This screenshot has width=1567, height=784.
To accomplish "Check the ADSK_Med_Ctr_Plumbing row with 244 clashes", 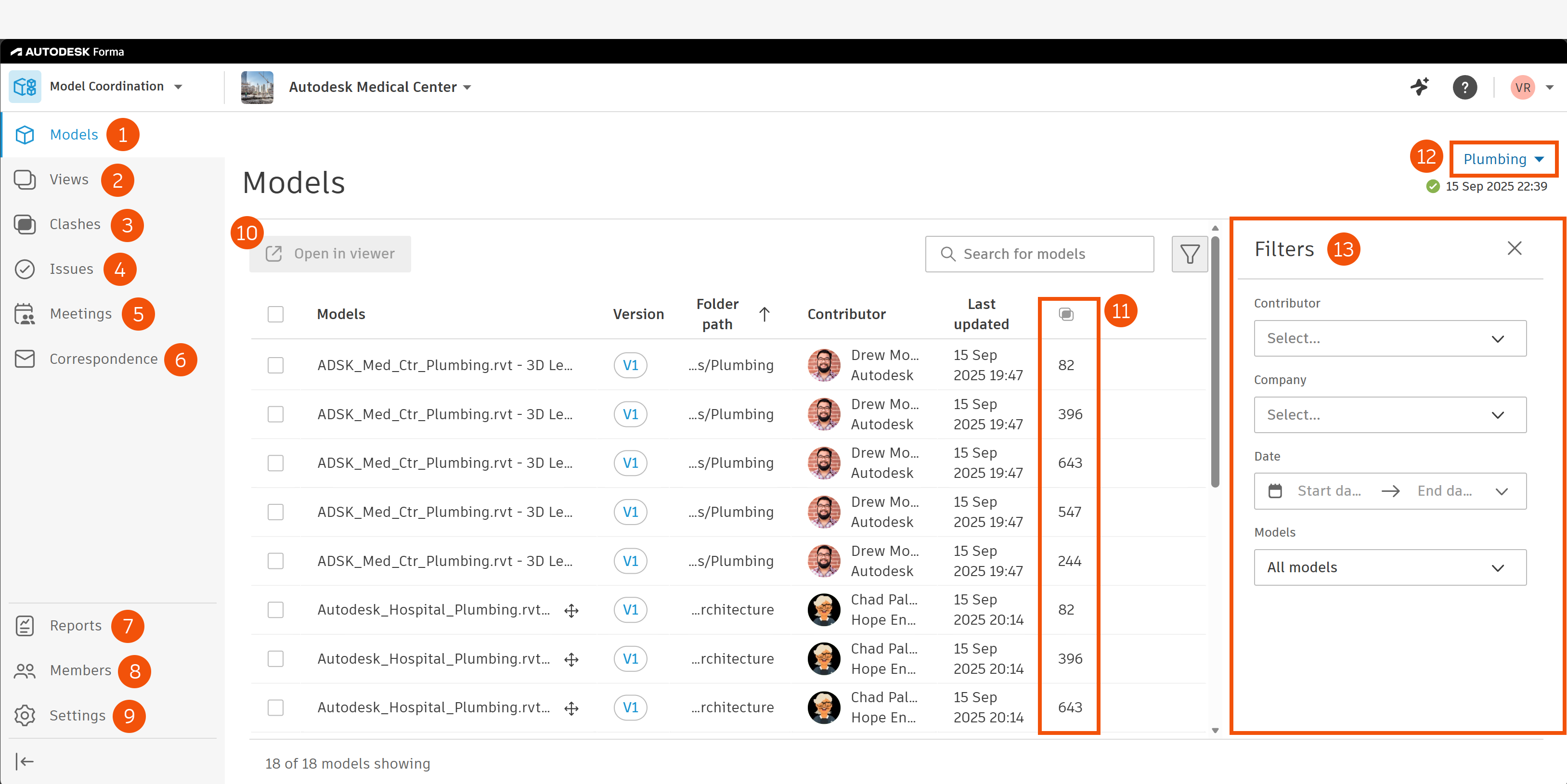I will coord(275,561).
